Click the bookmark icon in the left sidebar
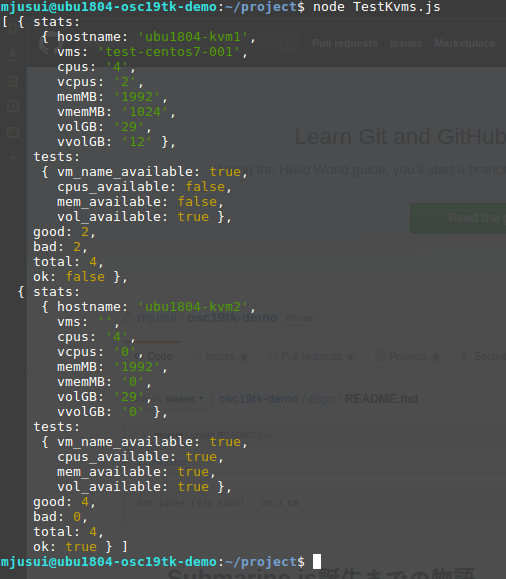Image resolution: width=506 pixels, height=579 pixels. (x=13, y=29)
